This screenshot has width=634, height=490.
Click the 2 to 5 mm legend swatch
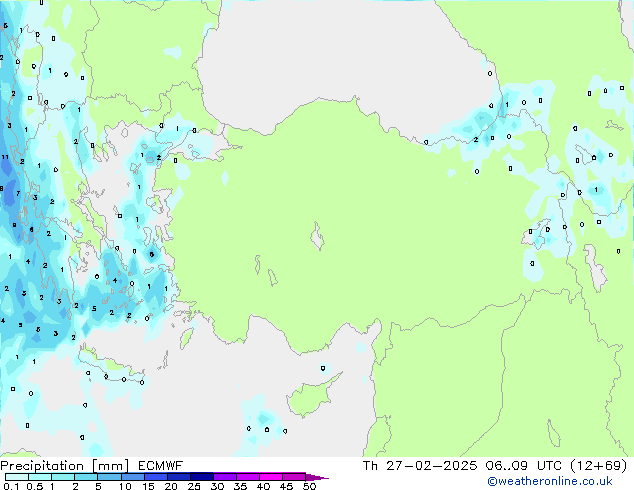click(x=86, y=477)
